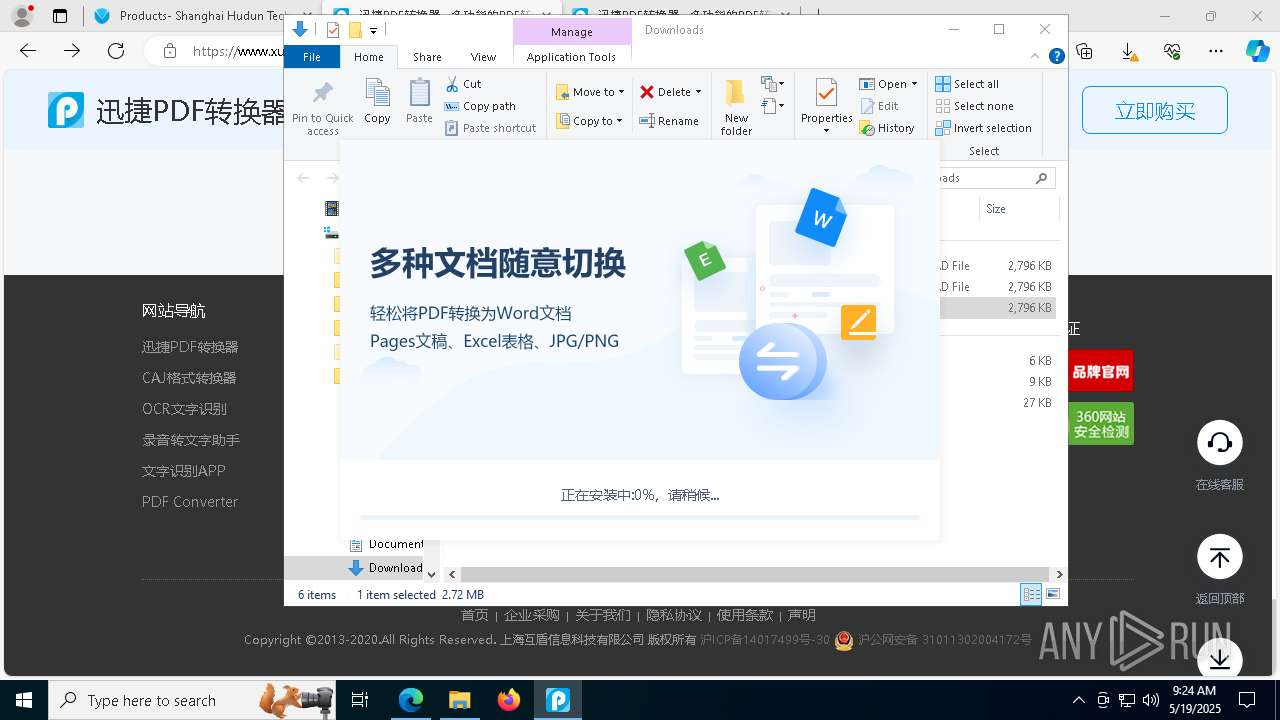This screenshot has height=720, width=1280.
Task: Click Select all in ribbon
Action: [967, 84]
